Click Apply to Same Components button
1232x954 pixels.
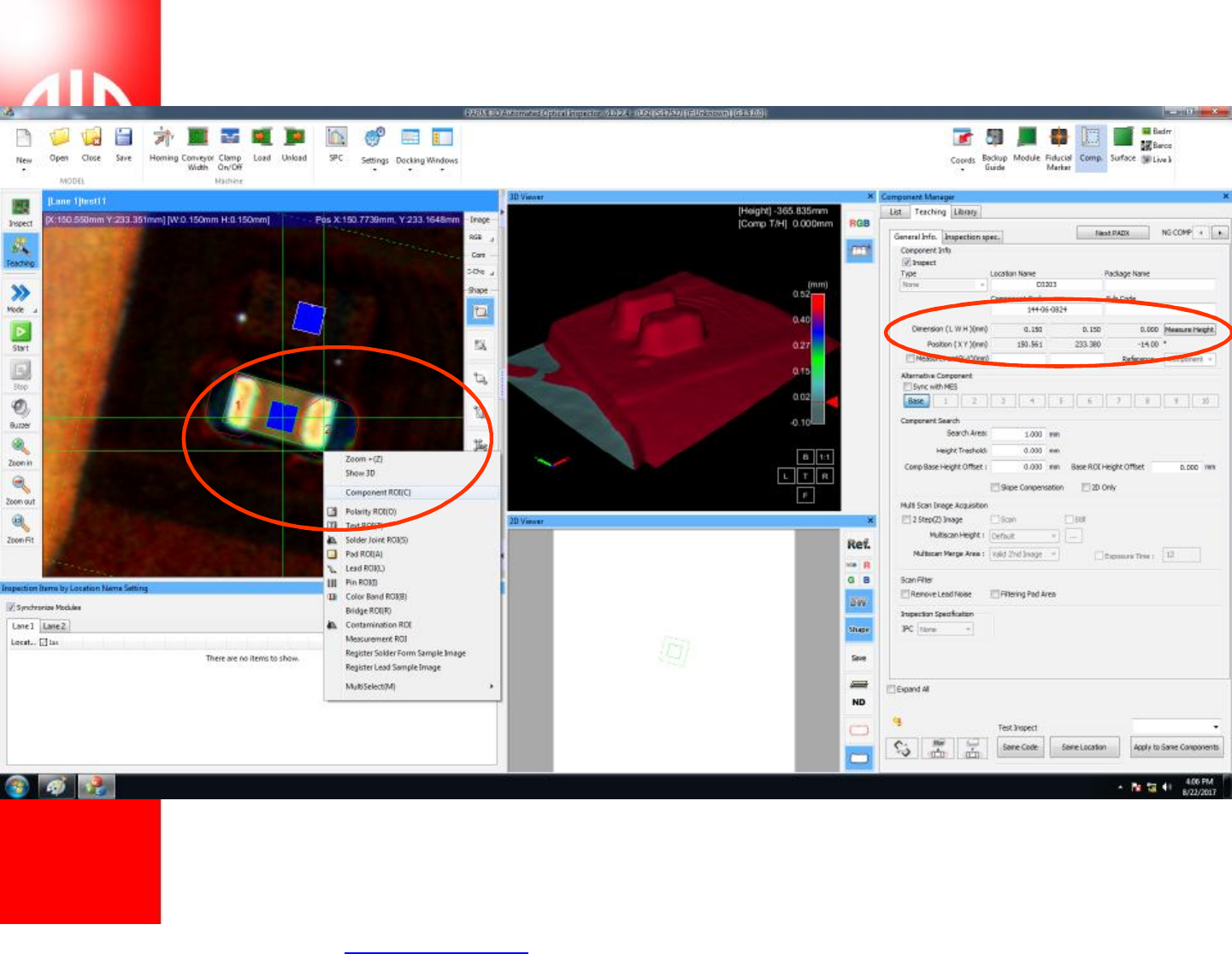coord(1176,747)
